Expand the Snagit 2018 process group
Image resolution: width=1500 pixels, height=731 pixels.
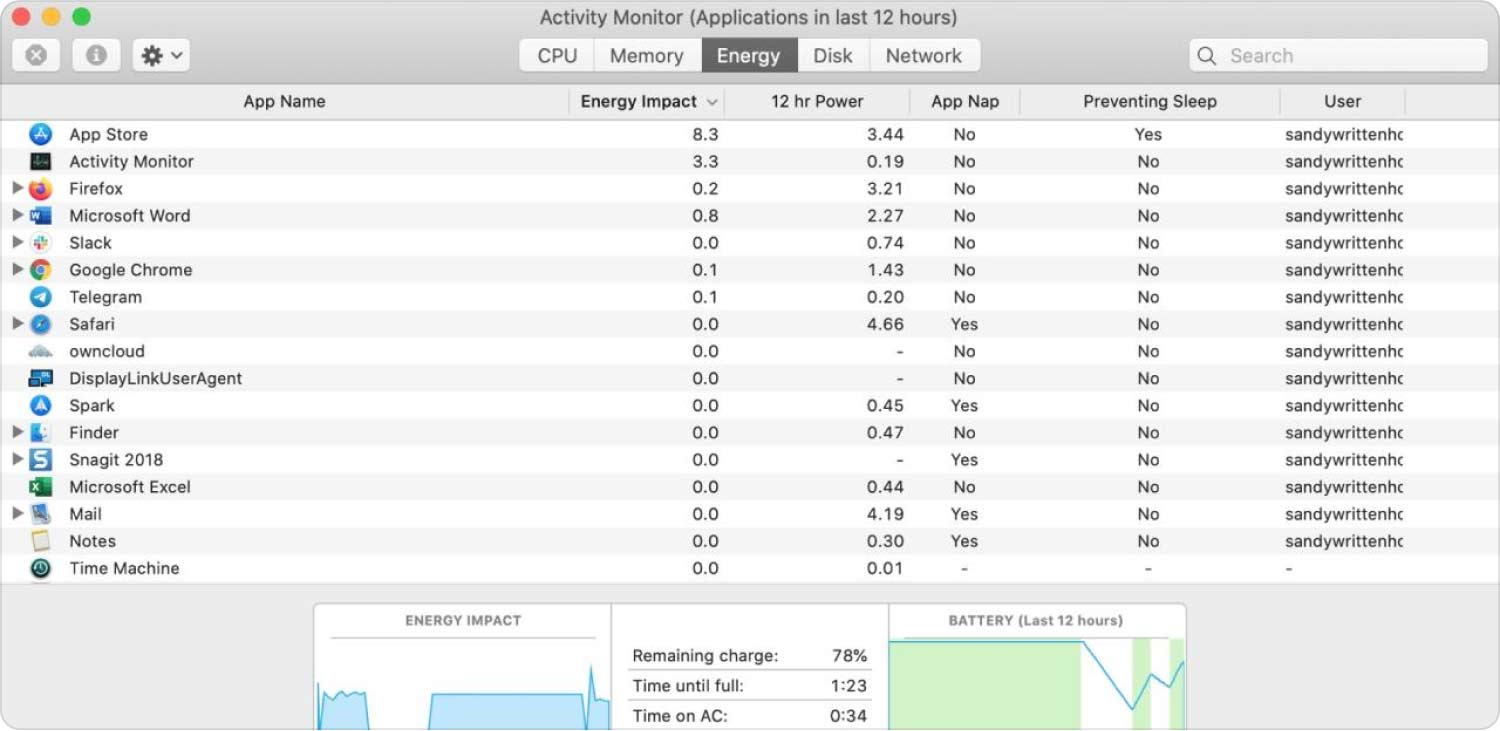click(x=18, y=459)
